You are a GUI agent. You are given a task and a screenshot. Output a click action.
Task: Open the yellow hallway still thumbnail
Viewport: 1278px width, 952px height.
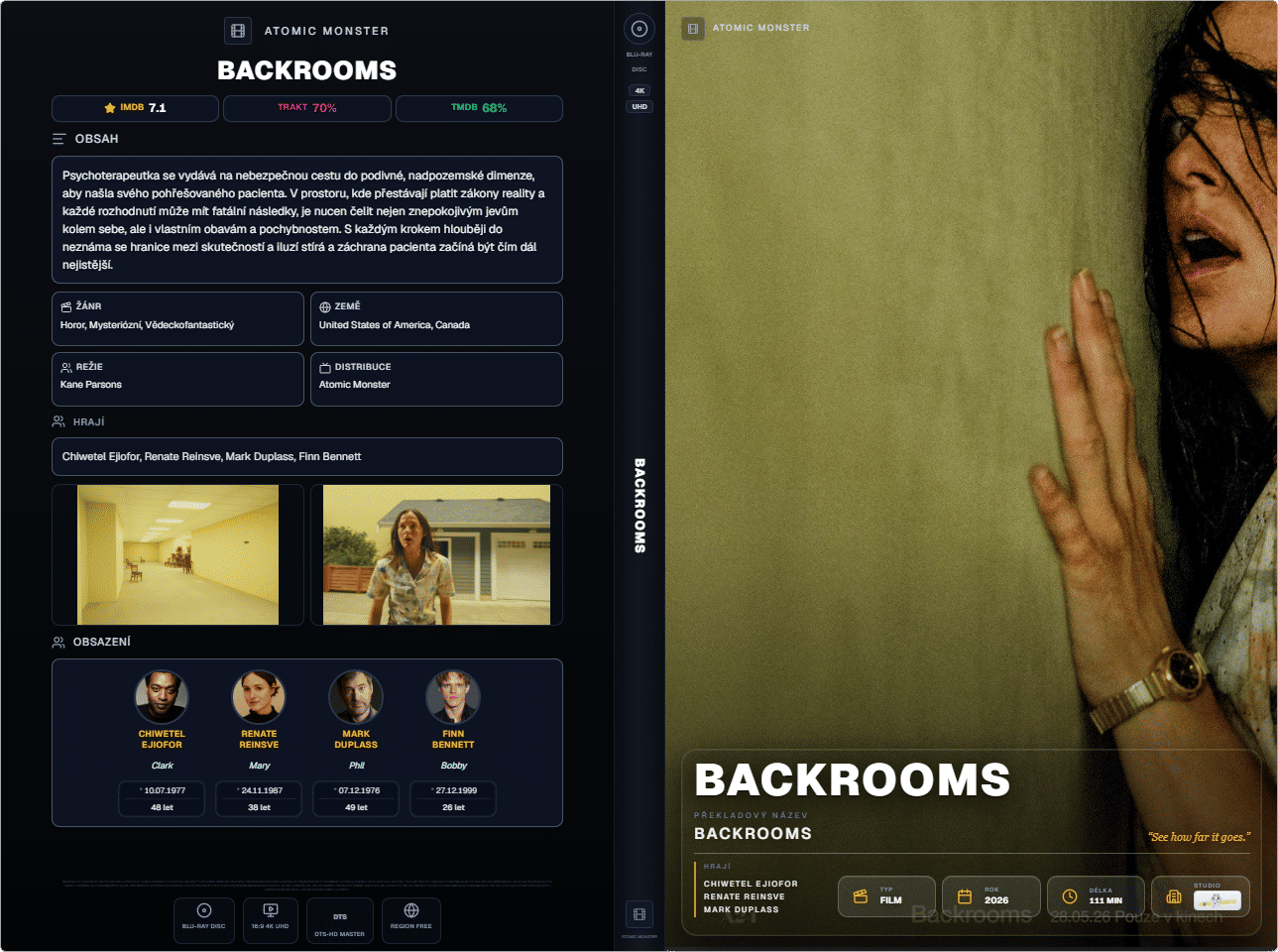[x=178, y=554]
